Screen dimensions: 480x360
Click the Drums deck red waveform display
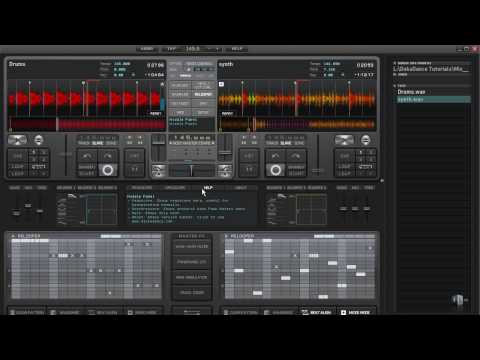click(87, 99)
